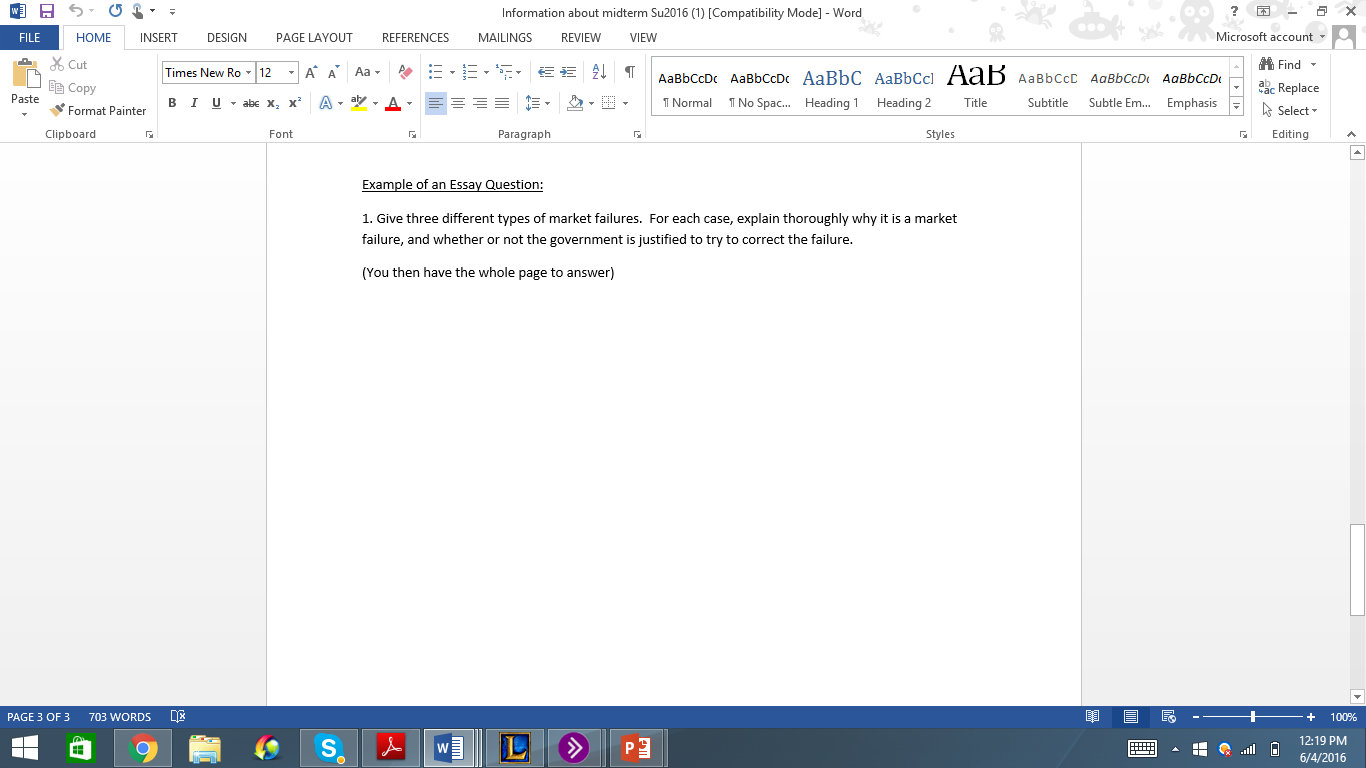Open Google Chrome from the taskbar
The image size is (1366, 768).
tap(143, 748)
